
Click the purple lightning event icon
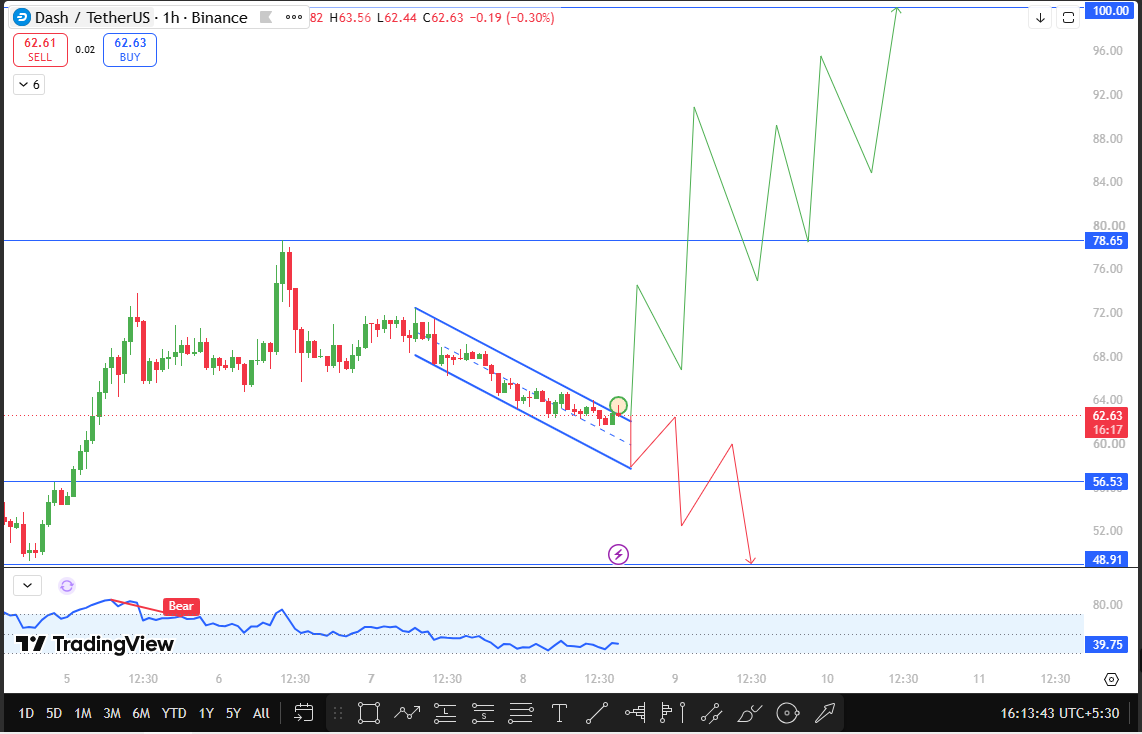pos(618,555)
